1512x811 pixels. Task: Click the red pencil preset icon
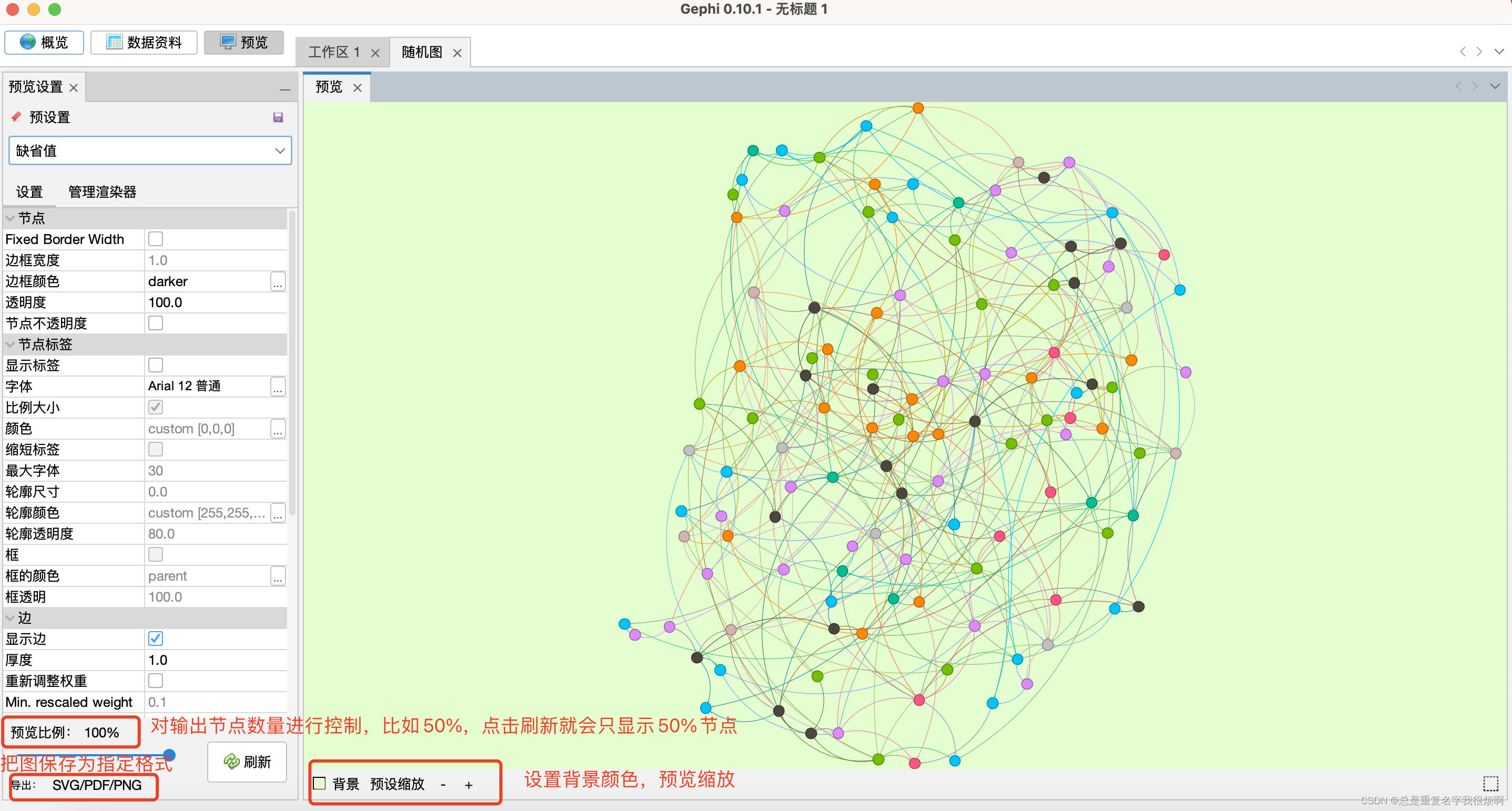point(16,117)
